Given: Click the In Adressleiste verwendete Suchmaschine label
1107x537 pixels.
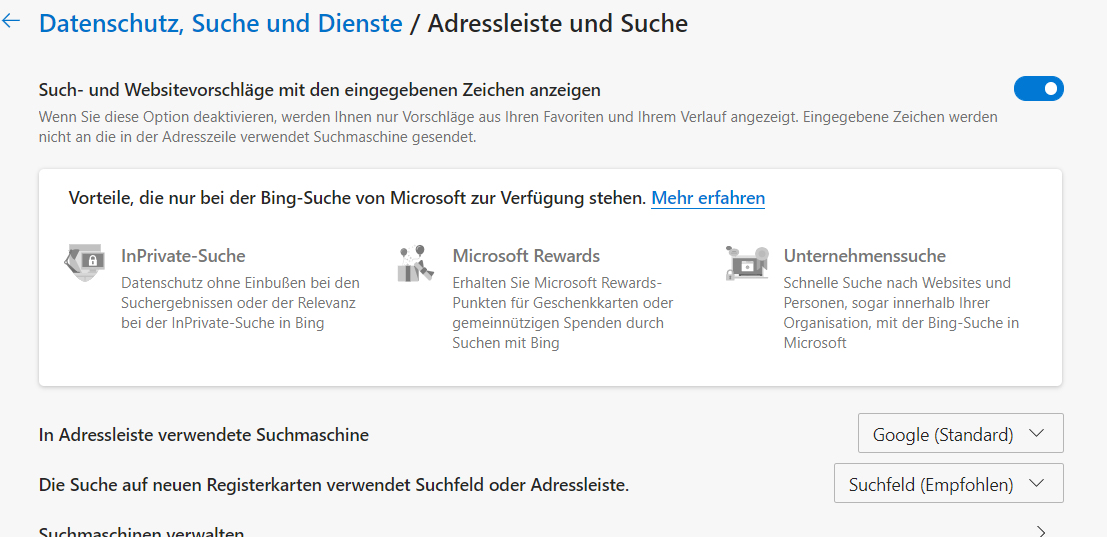Looking at the screenshot, I should coord(204,435).
